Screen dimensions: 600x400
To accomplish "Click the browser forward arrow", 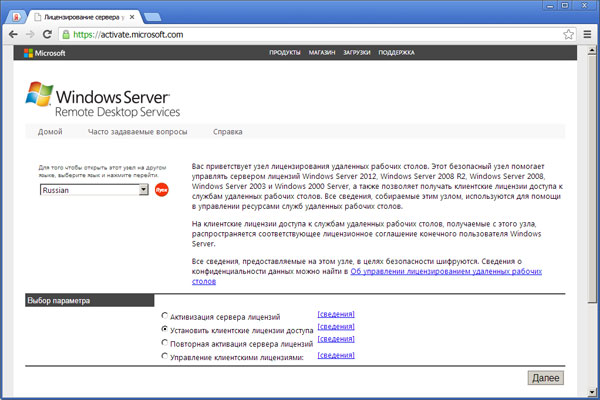I will tap(30, 34).
